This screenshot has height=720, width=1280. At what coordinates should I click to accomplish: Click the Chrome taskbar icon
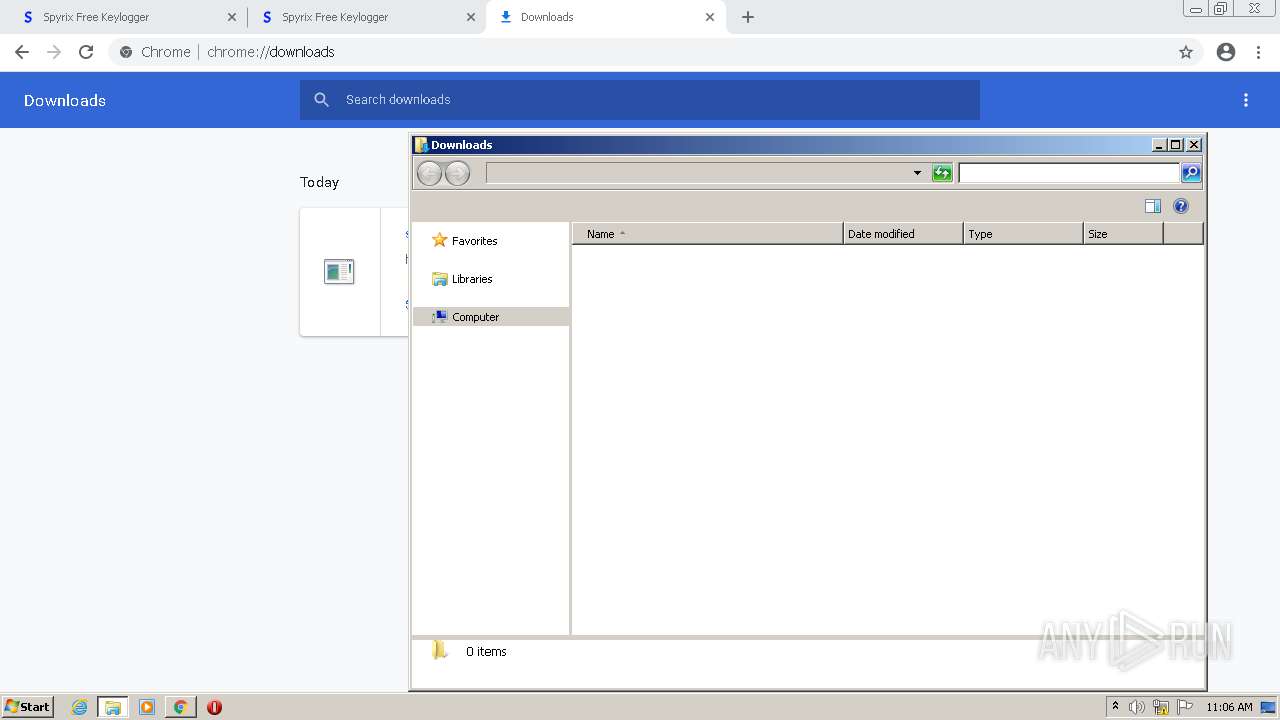[180, 707]
